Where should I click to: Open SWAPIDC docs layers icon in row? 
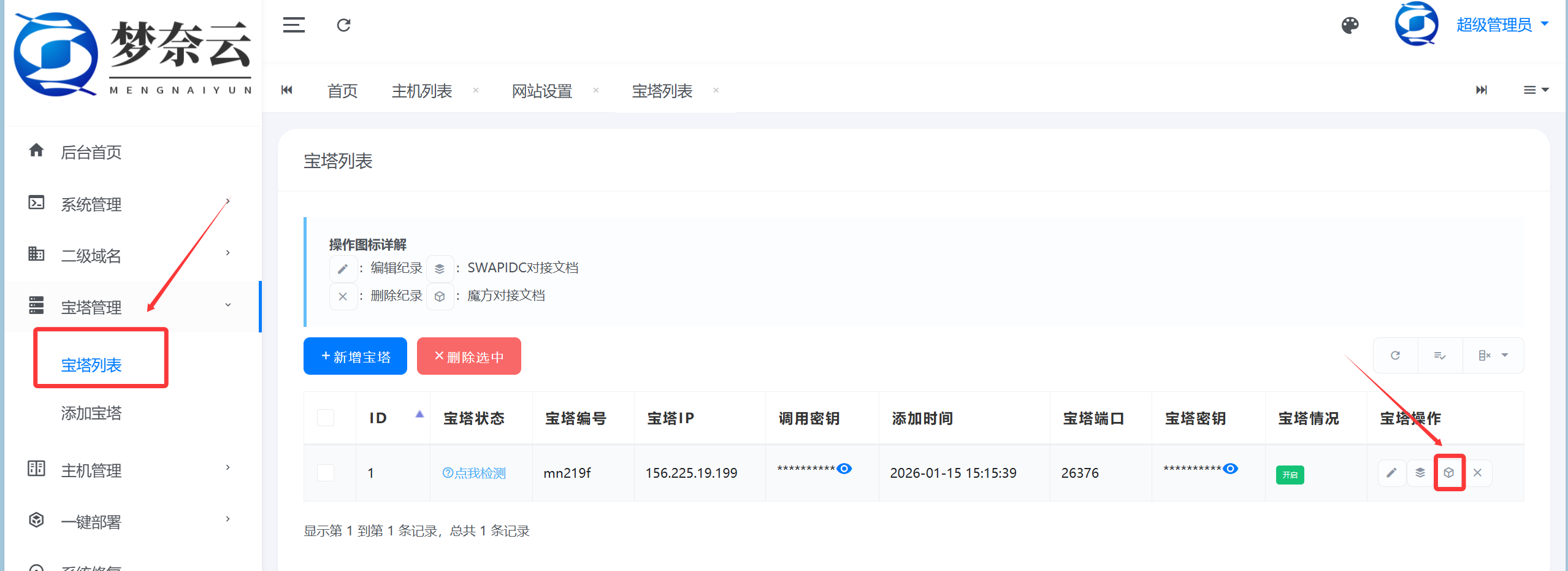tap(1420, 473)
